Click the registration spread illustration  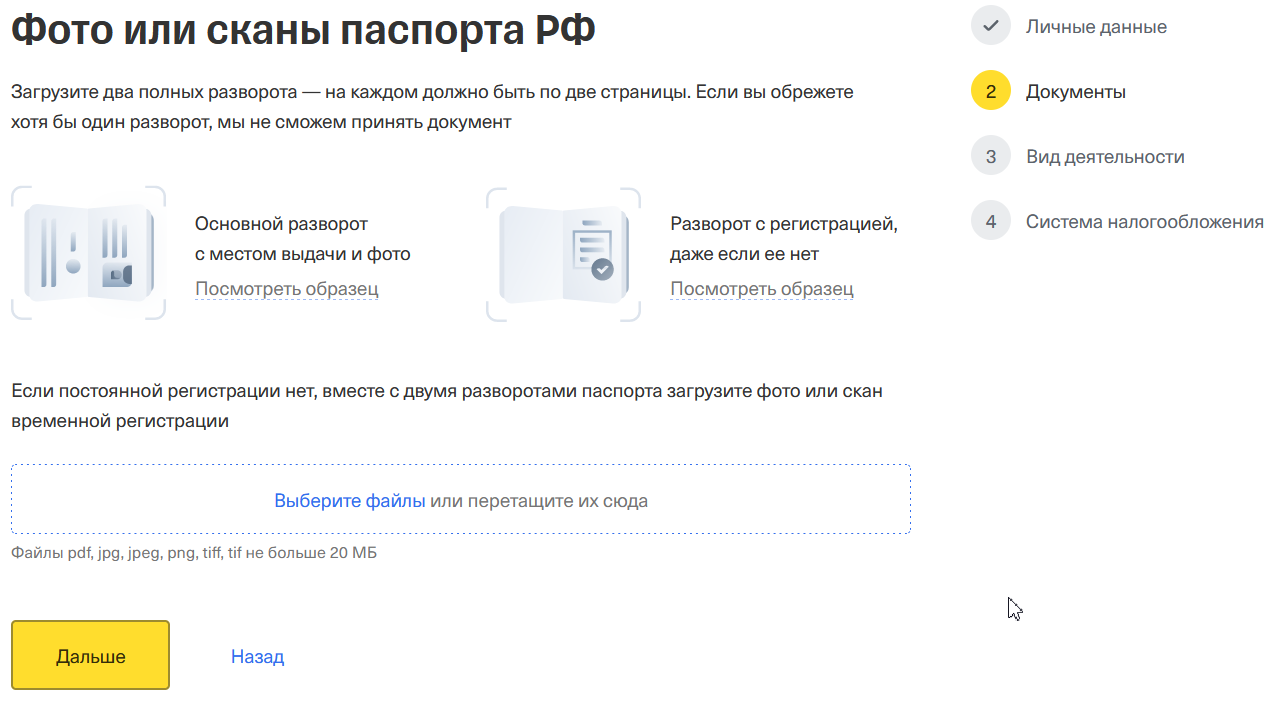(x=563, y=254)
